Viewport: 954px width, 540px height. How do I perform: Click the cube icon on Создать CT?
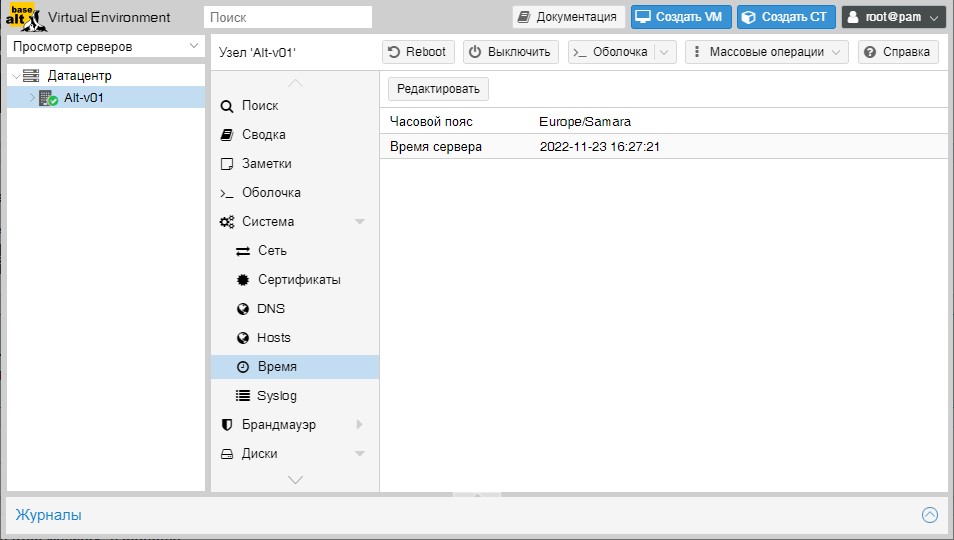click(749, 17)
